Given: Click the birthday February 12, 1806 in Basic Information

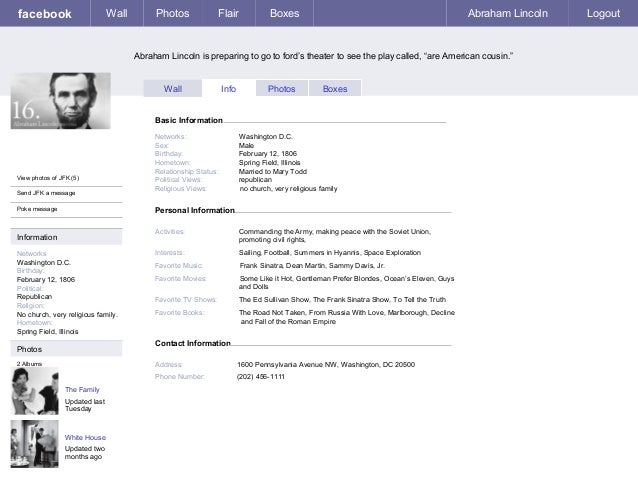Looking at the screenshot, I should point(268,154).
